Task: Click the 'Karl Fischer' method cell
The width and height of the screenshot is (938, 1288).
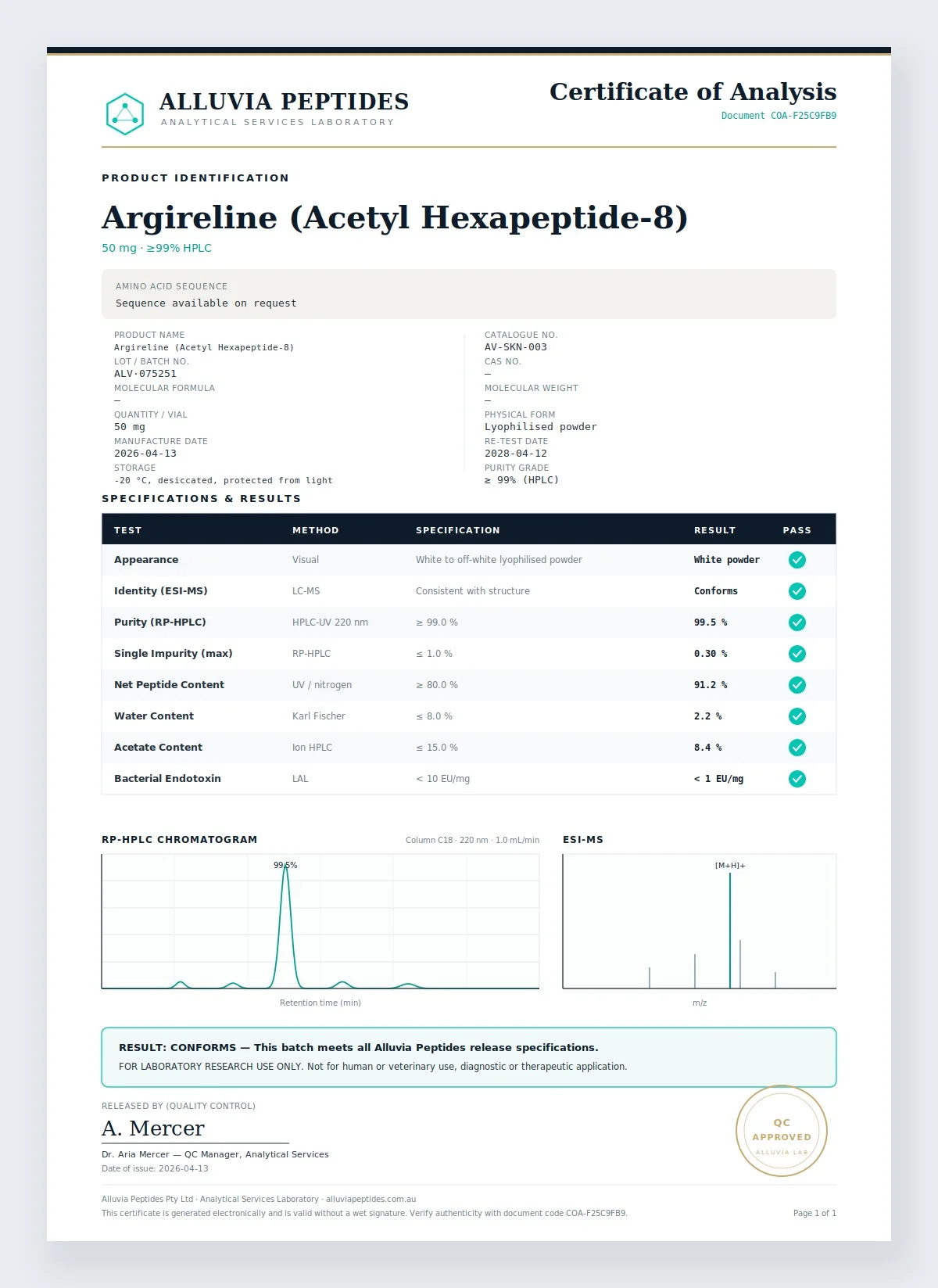Action: (319, 716)
